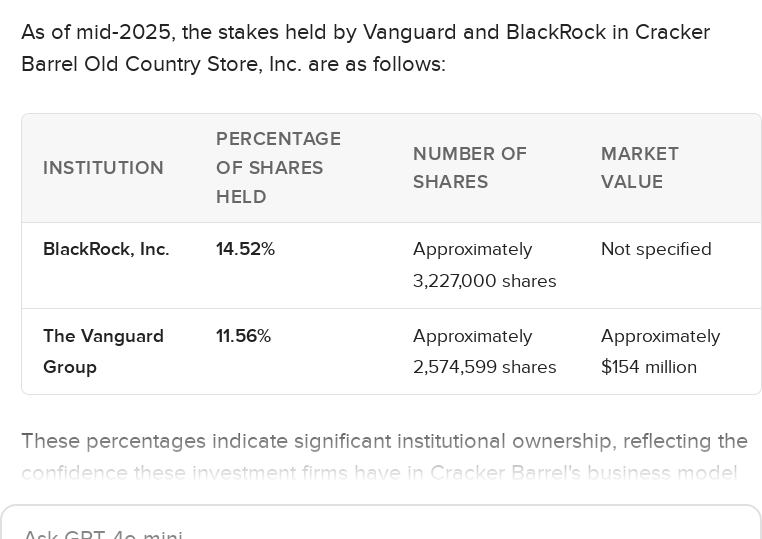Click the INSTITUTION column header
This screenshot has height=539, width=762.
103,168
